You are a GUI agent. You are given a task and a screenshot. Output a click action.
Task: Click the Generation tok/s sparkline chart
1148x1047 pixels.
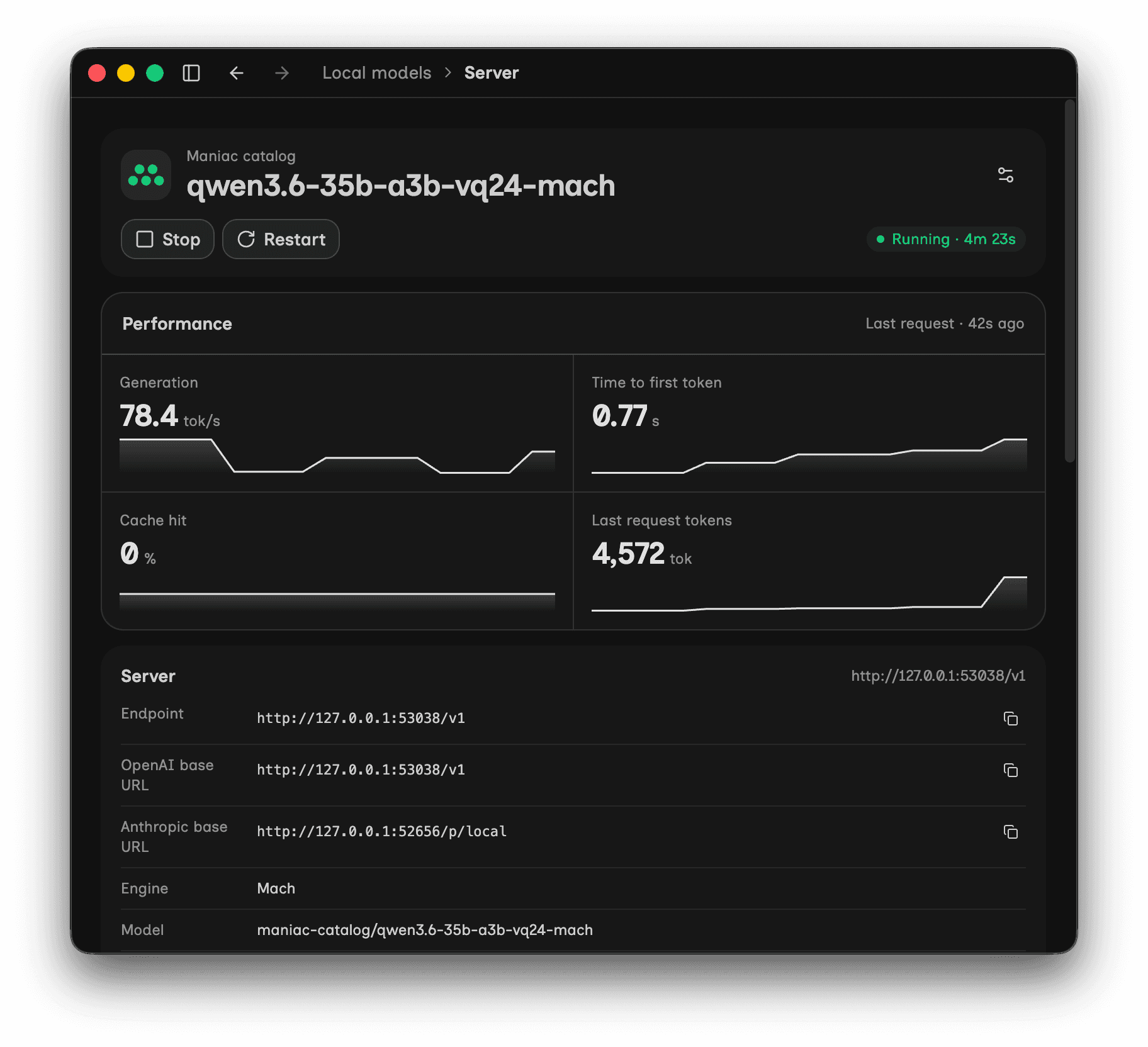pyautogui.click(x=337, y=456)
